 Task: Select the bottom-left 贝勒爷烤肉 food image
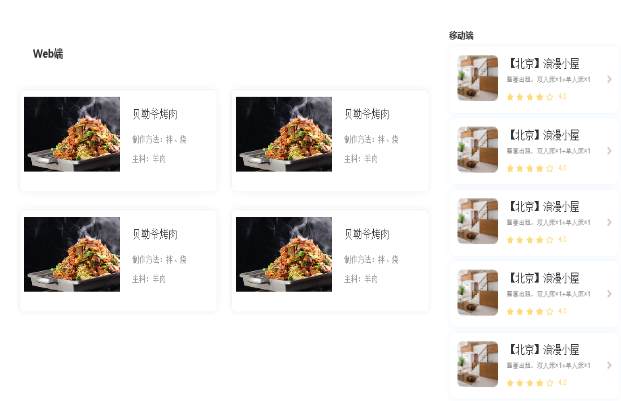click(72, 254)
